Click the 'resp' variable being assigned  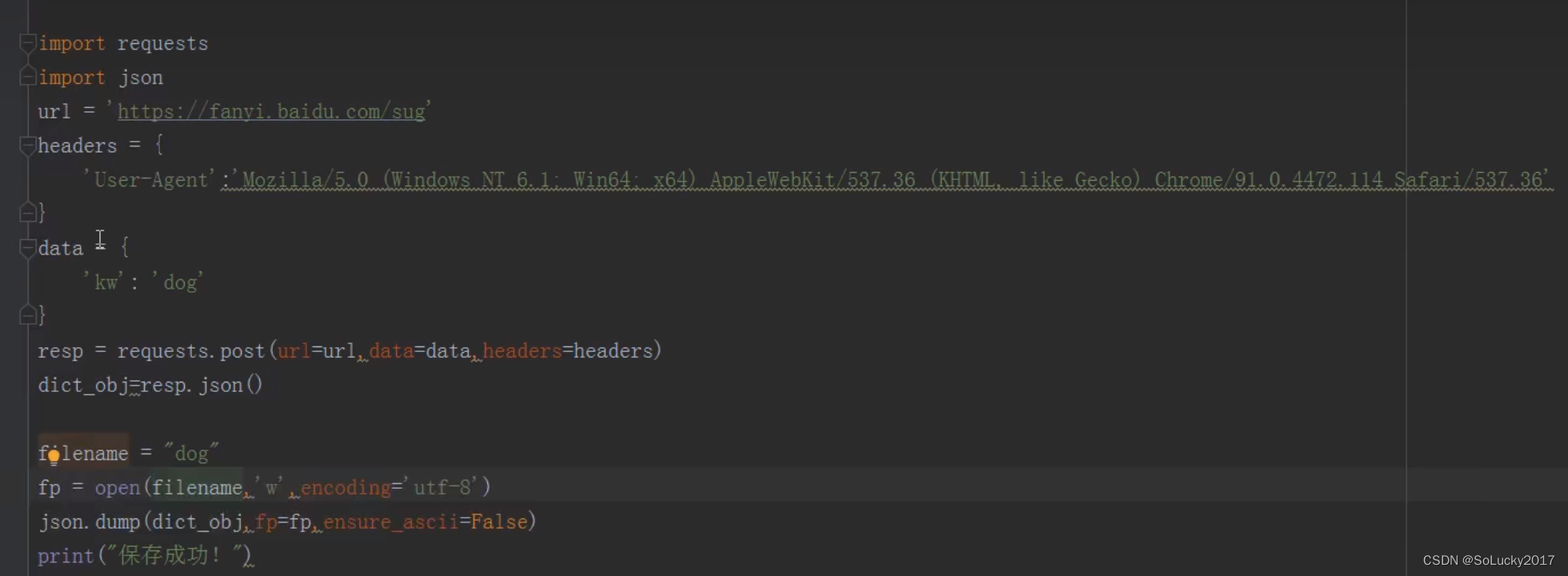coord(60,351)
